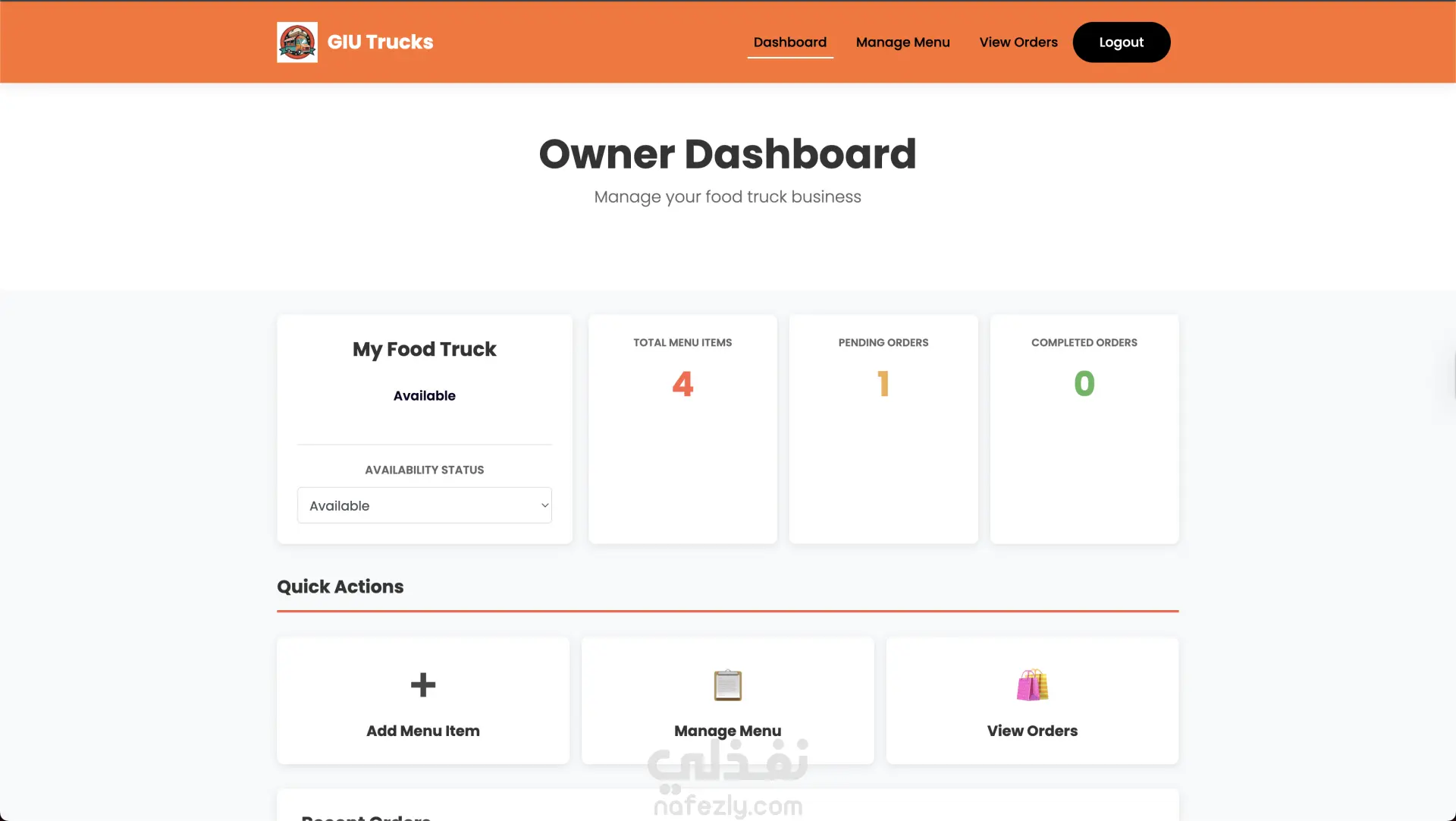Click the shopping bags icon
Image resolution: width=1456 pixels, height=821 pixels.
tap(1032, 685)
